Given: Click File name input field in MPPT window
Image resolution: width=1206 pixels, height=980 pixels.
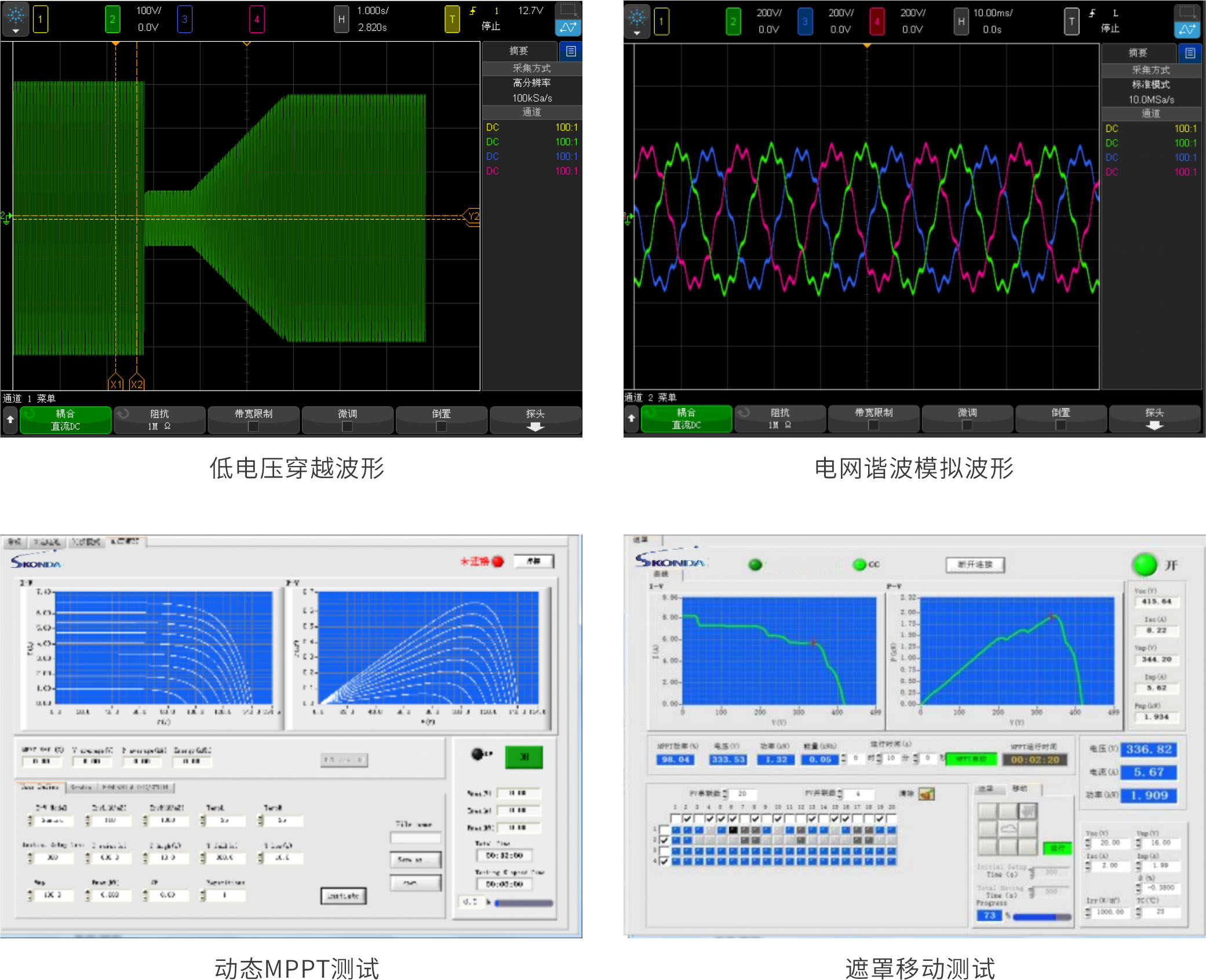Looking at the screenshot, I should tap(415, 837).
